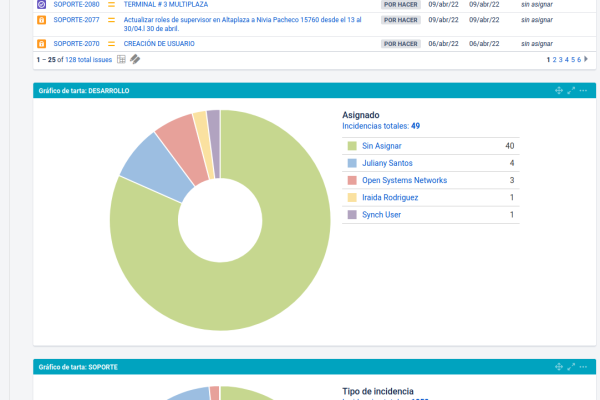Image resolution: width=600 pixels, height=400 pixels.
Task: Select Open Systems Networks in the legend
Action: click(x=404, y=180)
